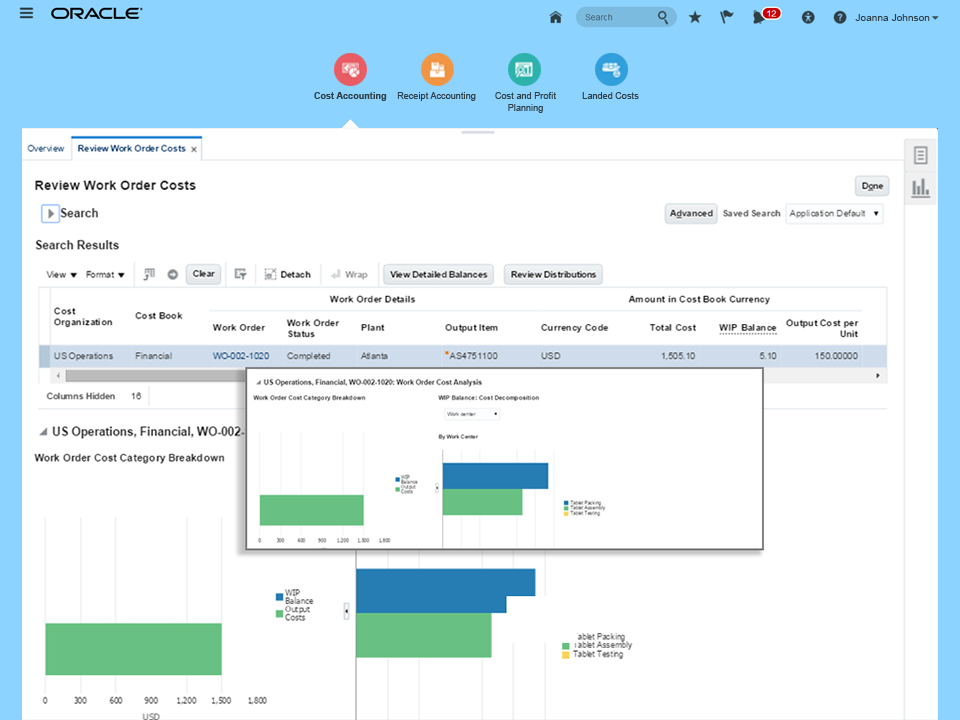The image size is (960, 720).
Task: Click the Wrap text toolbar item
Action: click(349, 274)
